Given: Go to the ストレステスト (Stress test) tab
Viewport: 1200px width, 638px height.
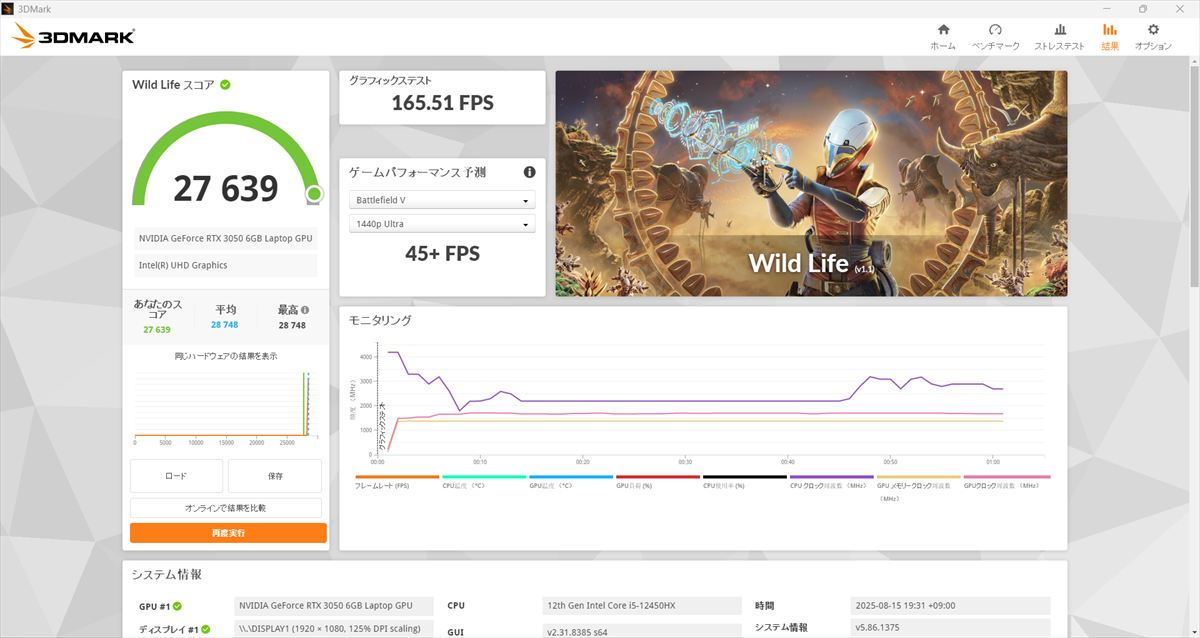Looking at the screenshot, I should (x=1059, y=36).
